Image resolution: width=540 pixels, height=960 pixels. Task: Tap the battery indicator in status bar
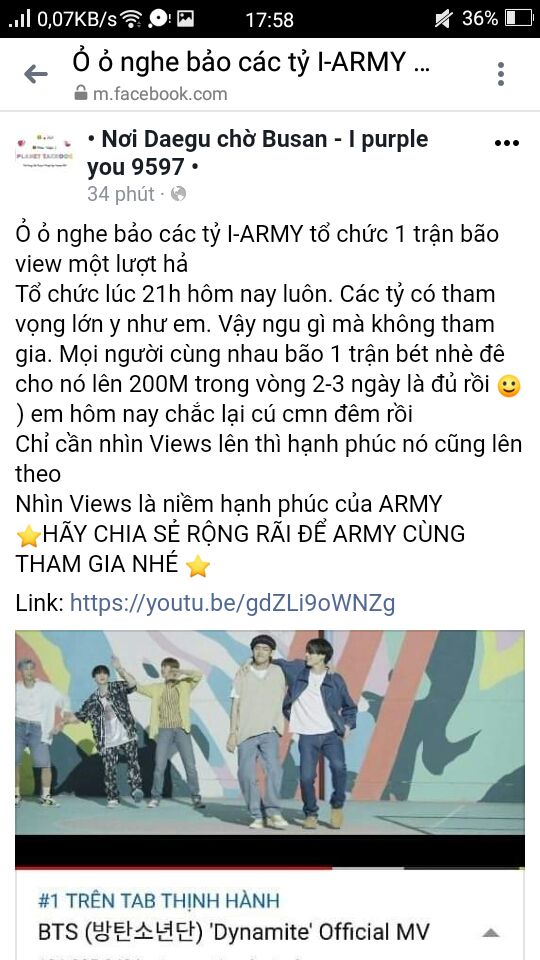click(519, 19)
